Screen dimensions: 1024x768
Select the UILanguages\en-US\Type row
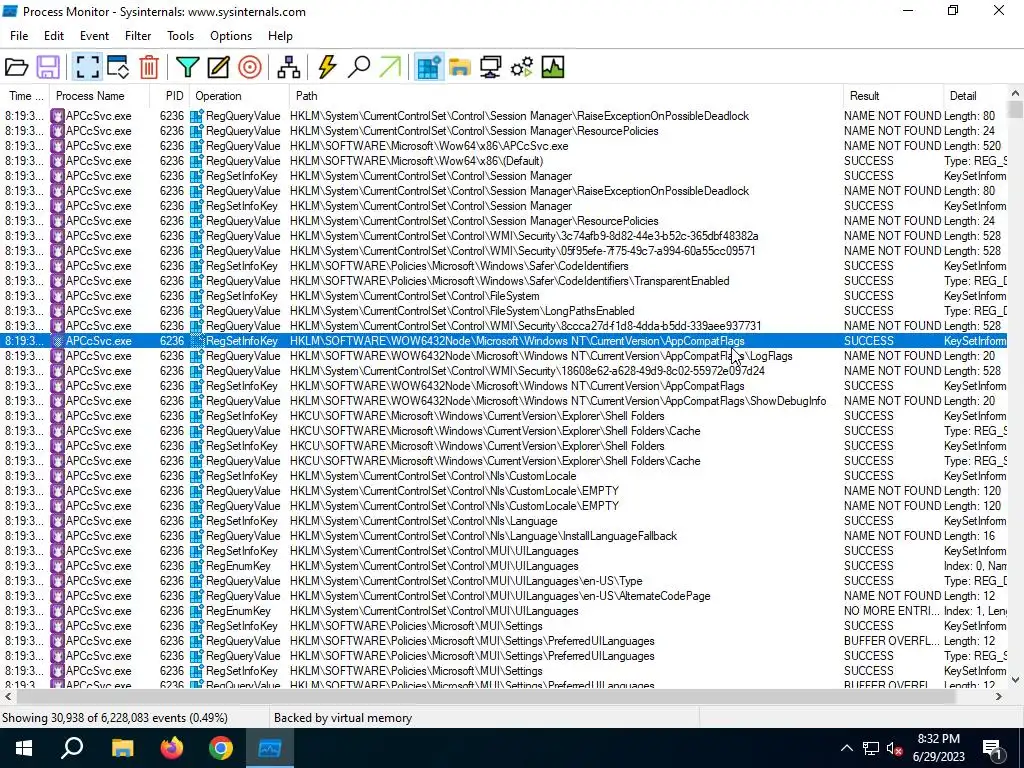pos(503,581)
